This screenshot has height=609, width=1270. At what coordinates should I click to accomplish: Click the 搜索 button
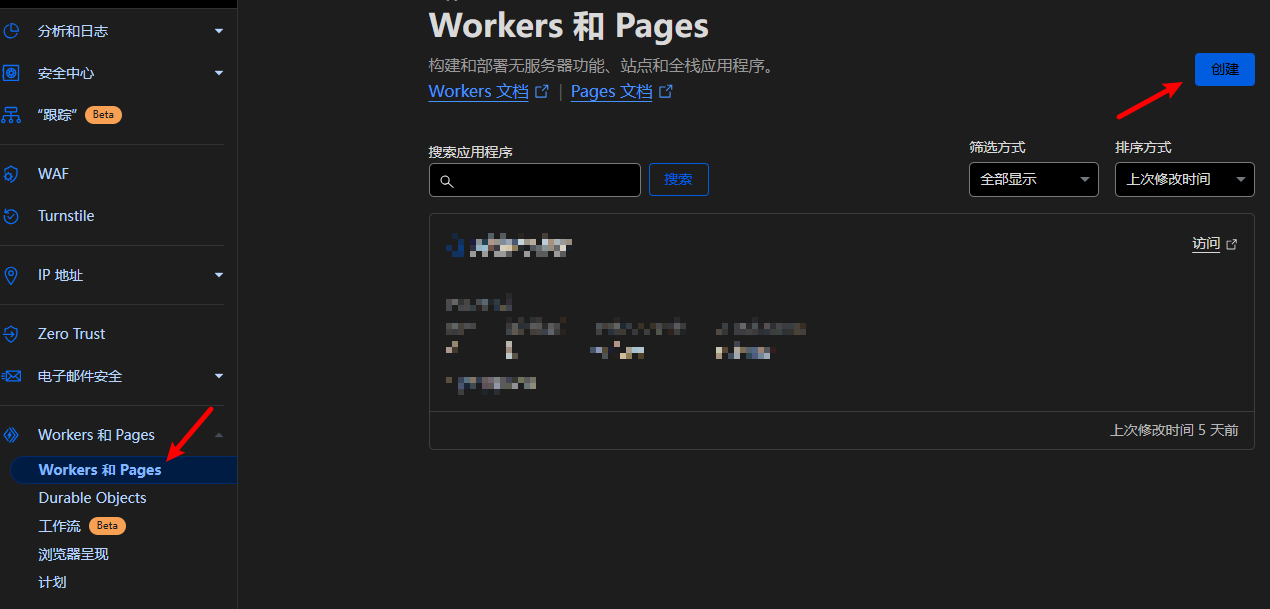(x=678, y=180)
